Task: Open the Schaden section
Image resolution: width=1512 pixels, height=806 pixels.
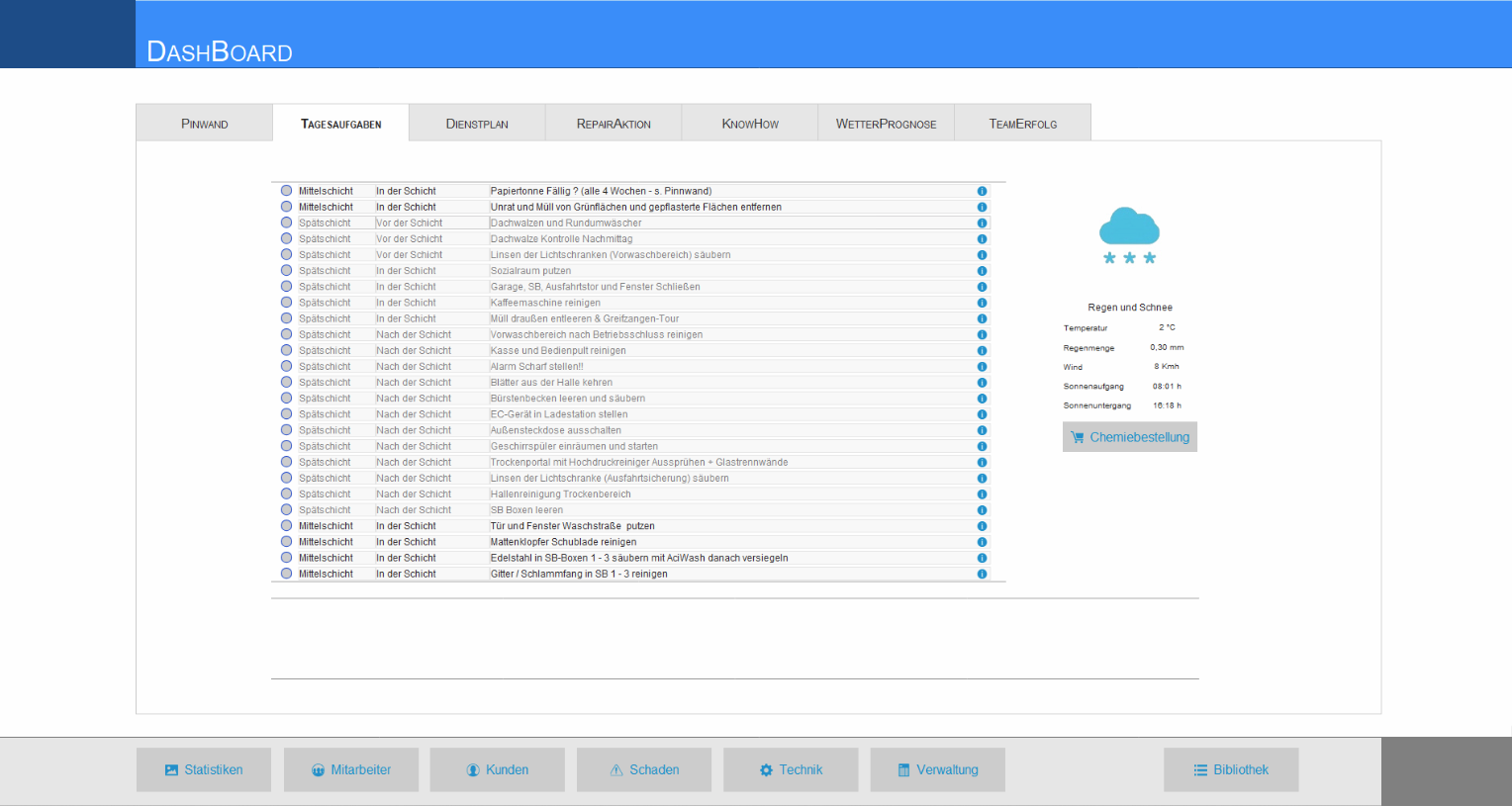Action: tap(644, 769)
